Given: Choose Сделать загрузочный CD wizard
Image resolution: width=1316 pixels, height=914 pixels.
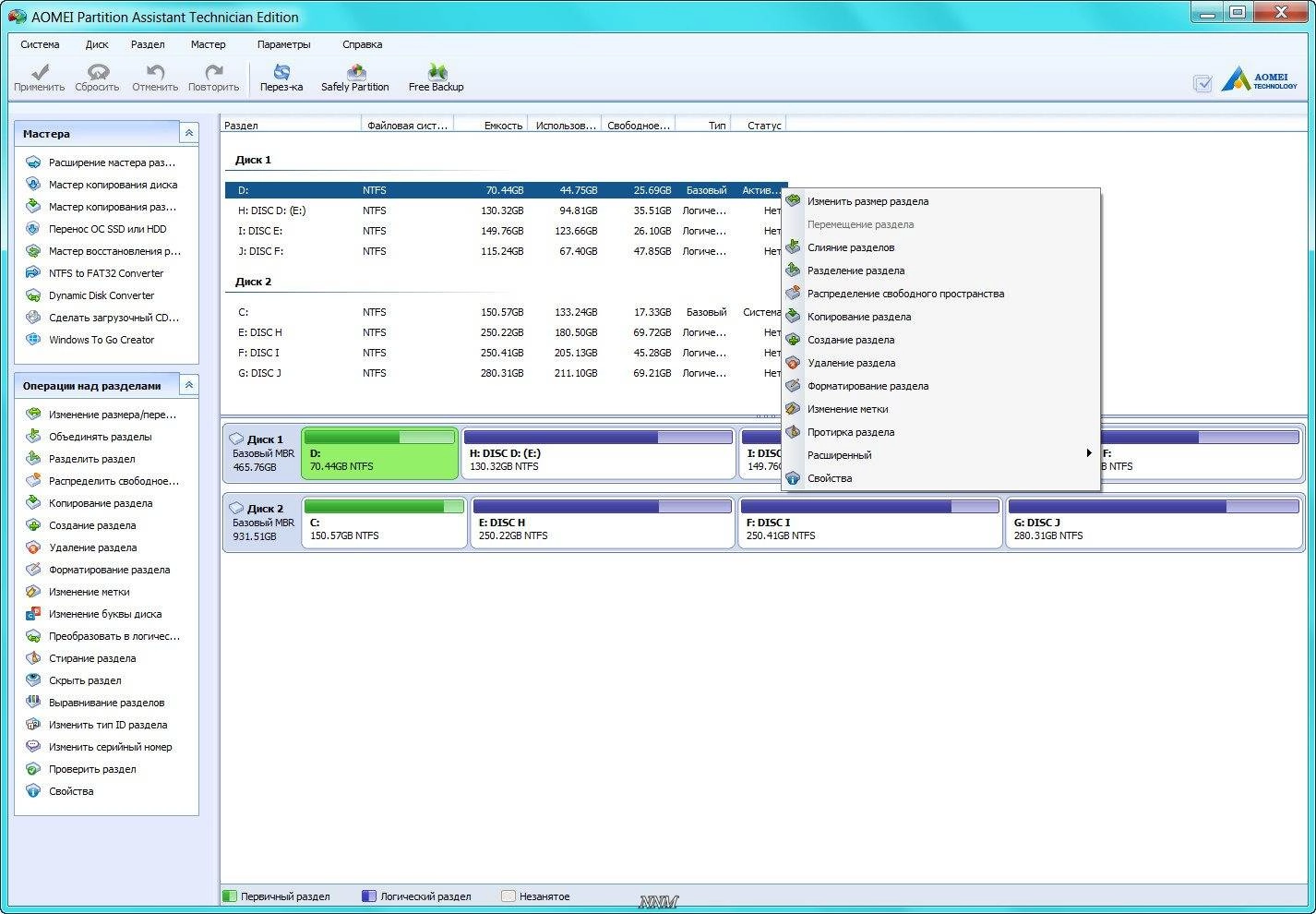Looking at the screenshot, I should [x=114, y=318].
